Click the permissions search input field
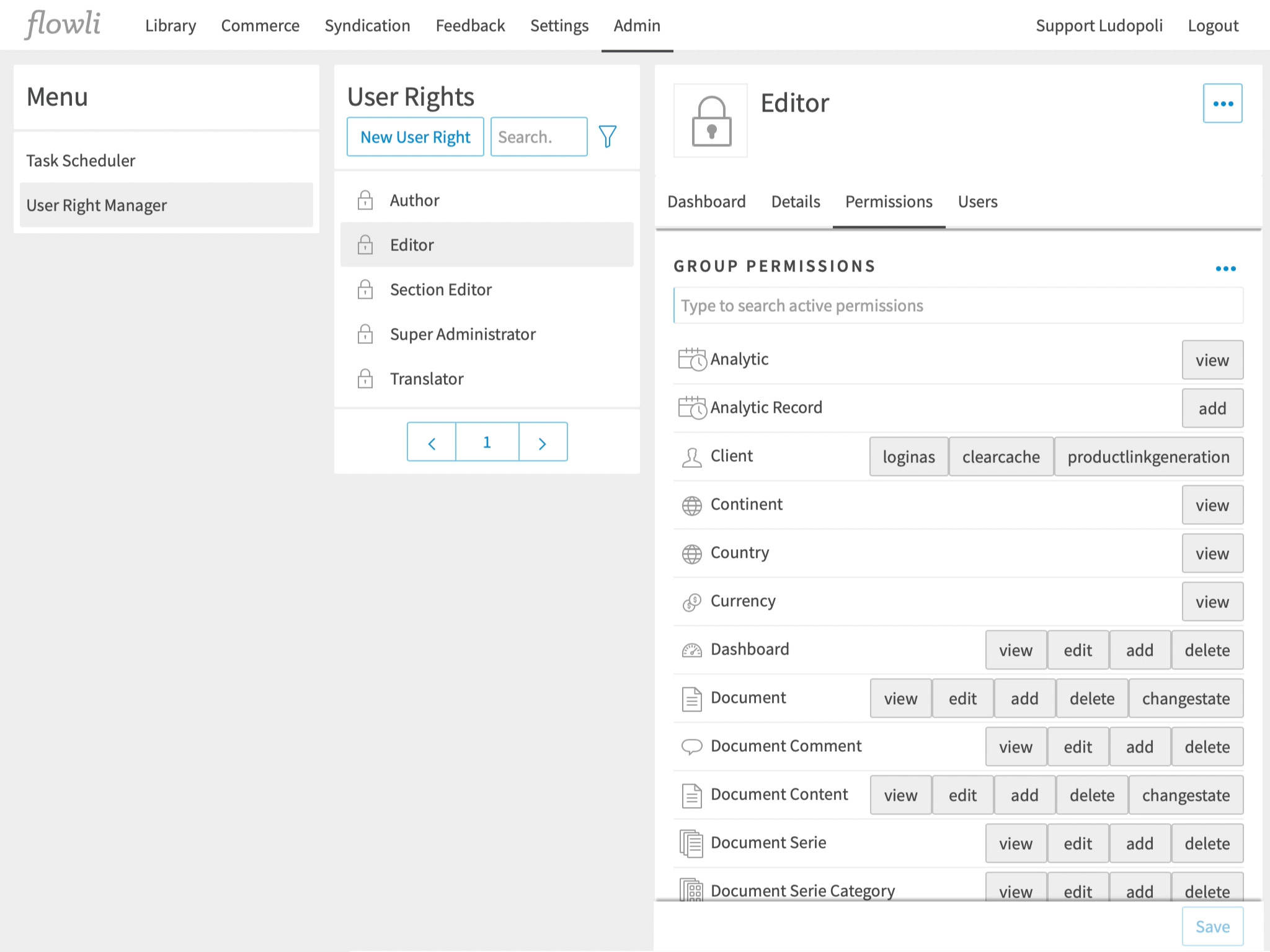The width and height of the screenshot is (1270, 952). point(956,305)
